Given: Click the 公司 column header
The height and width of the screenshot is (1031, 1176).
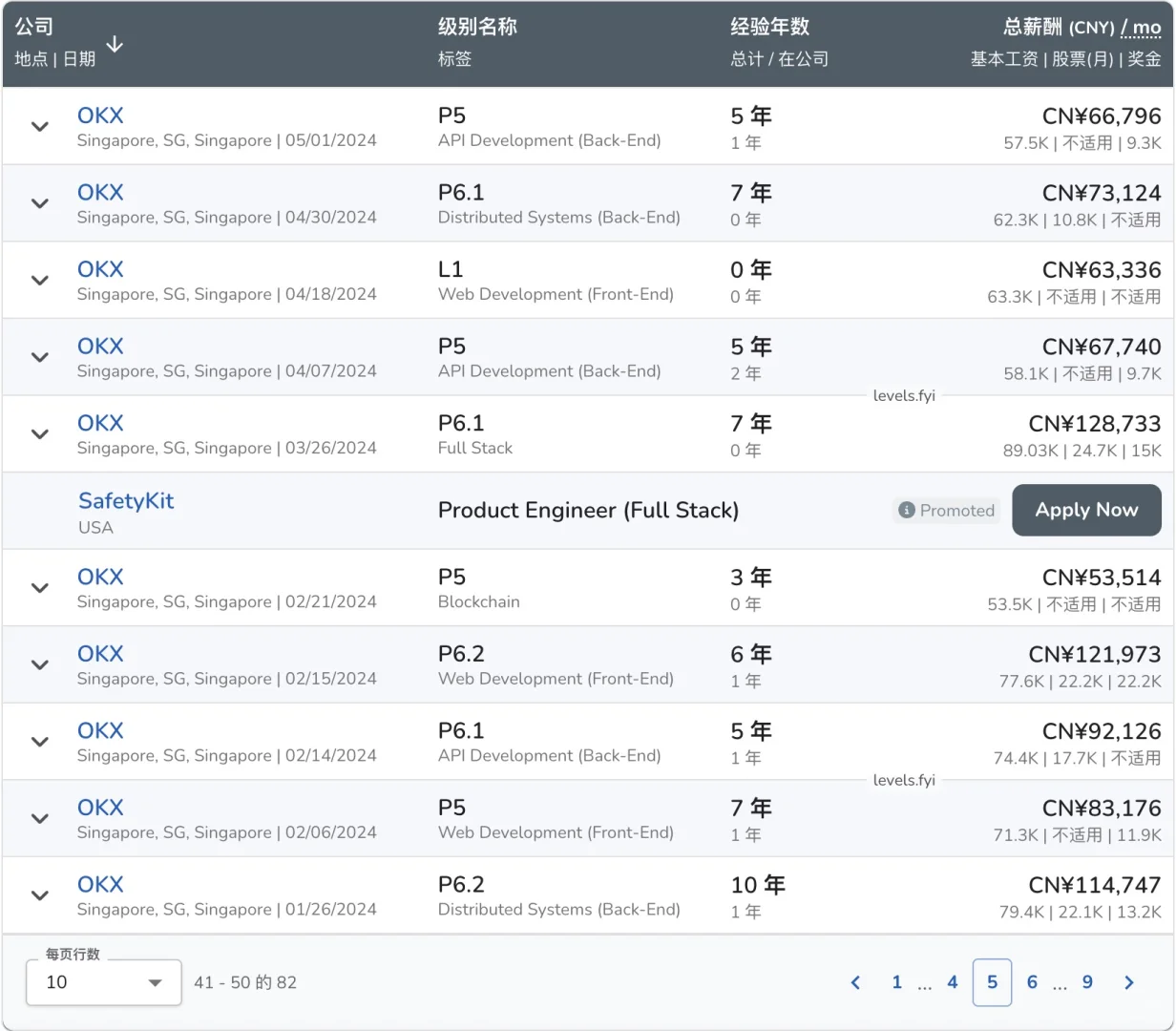Looking at the screenshot, I should tap(34, 27).
